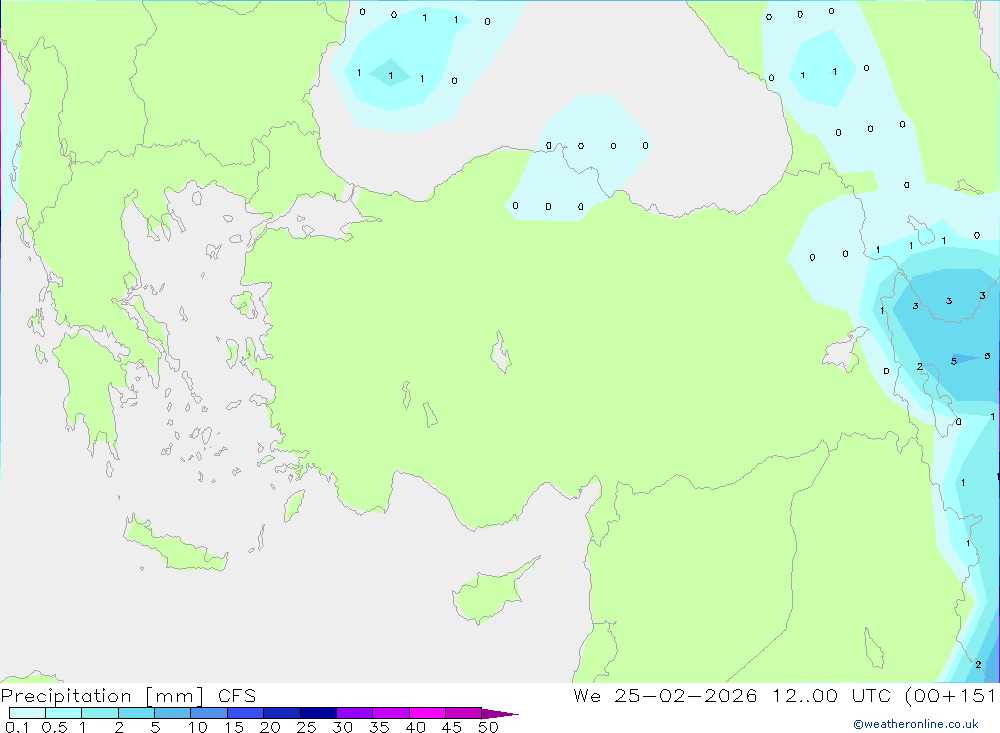Click the legend label '30'

coord(343,727)
